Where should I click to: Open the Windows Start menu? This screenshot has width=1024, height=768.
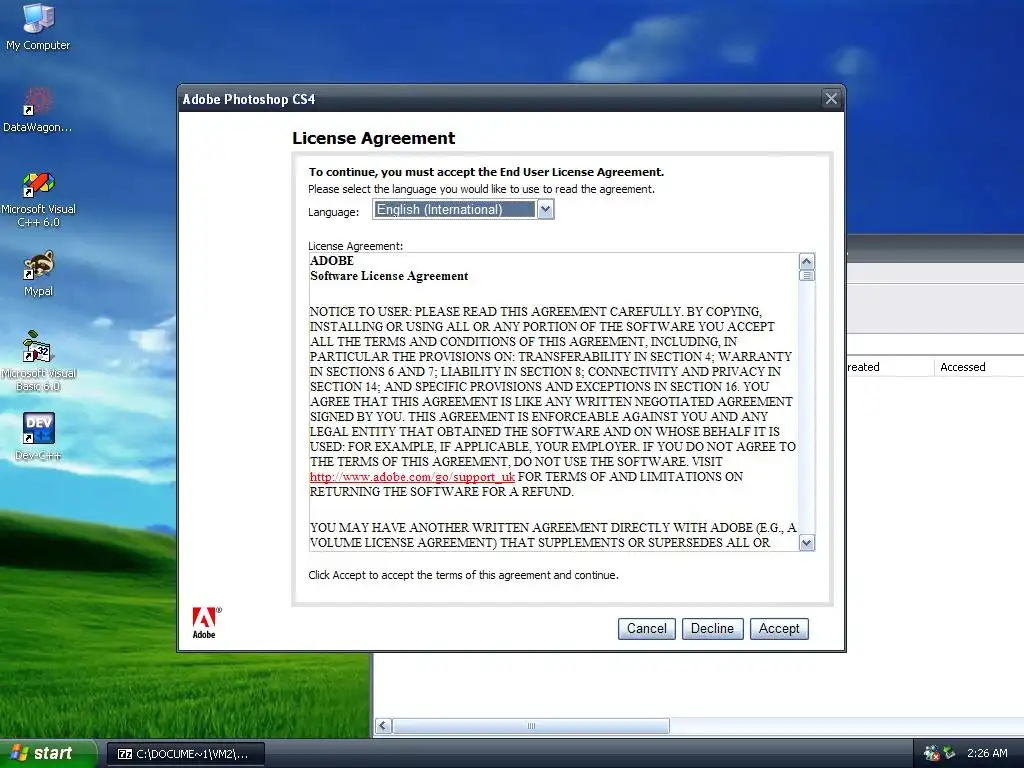click(47, 754)
